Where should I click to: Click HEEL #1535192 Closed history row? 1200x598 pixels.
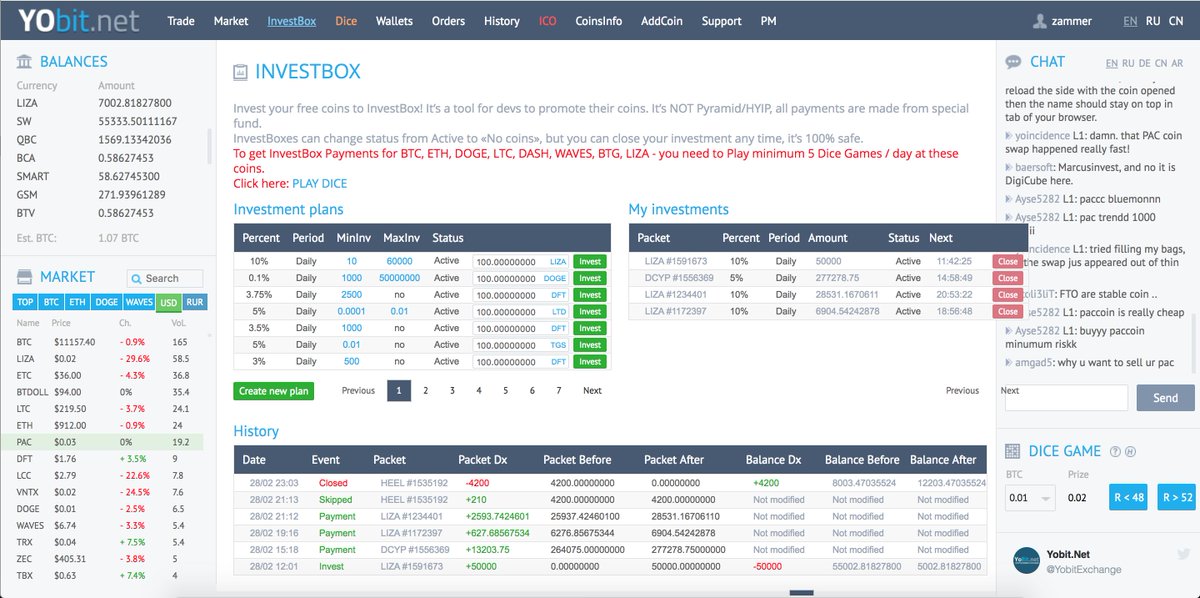610,482
